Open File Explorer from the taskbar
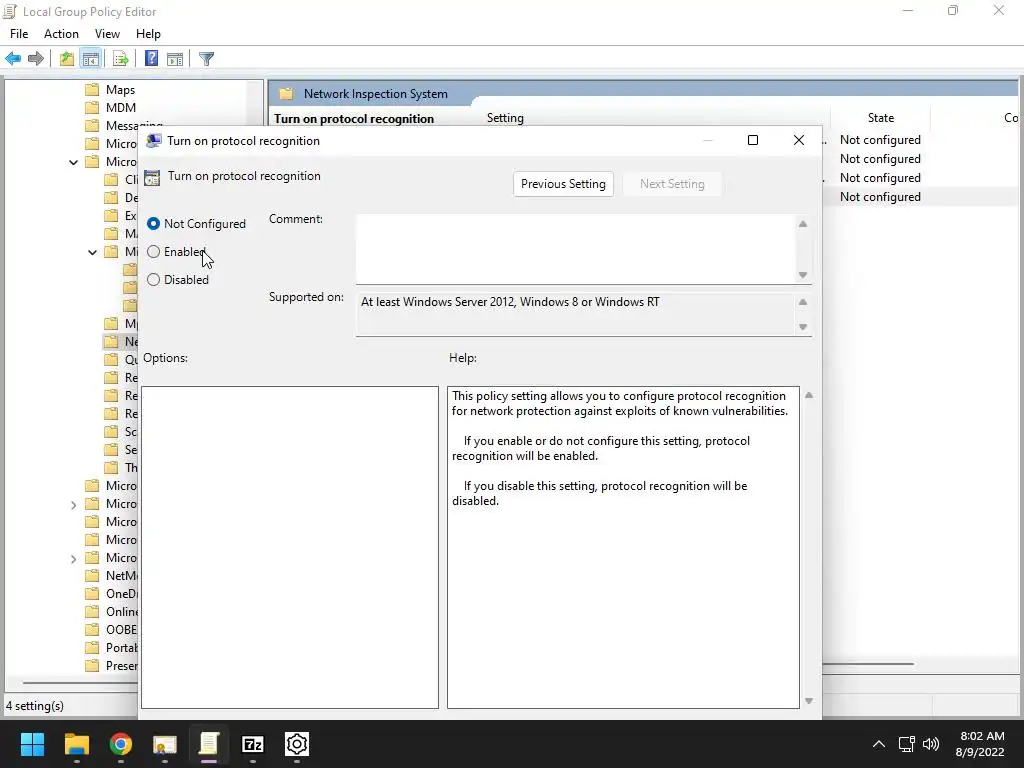The image size is (1024, 768). 76,744
